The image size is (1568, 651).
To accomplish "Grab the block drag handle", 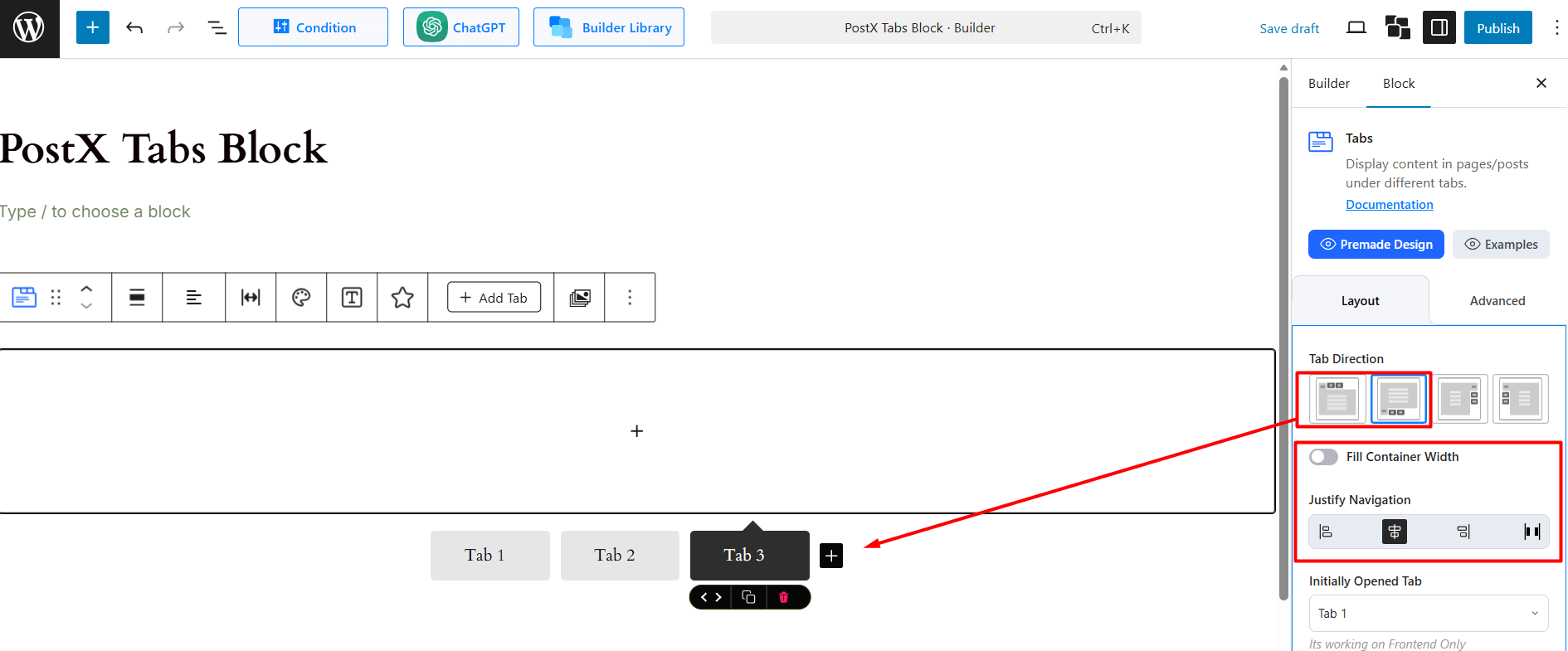I will click(56, 297).
